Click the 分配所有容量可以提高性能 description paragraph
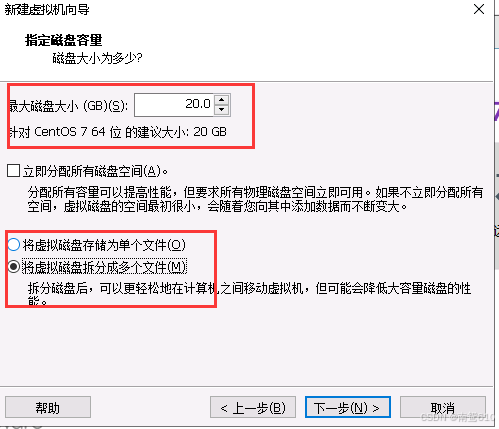The width and height of the screenshot is (499, 429). [255, 199]
